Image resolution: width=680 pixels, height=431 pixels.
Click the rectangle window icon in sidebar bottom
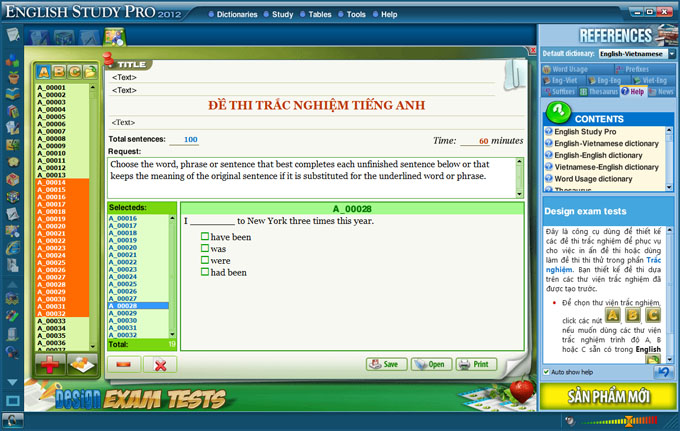tap(13, 401)
